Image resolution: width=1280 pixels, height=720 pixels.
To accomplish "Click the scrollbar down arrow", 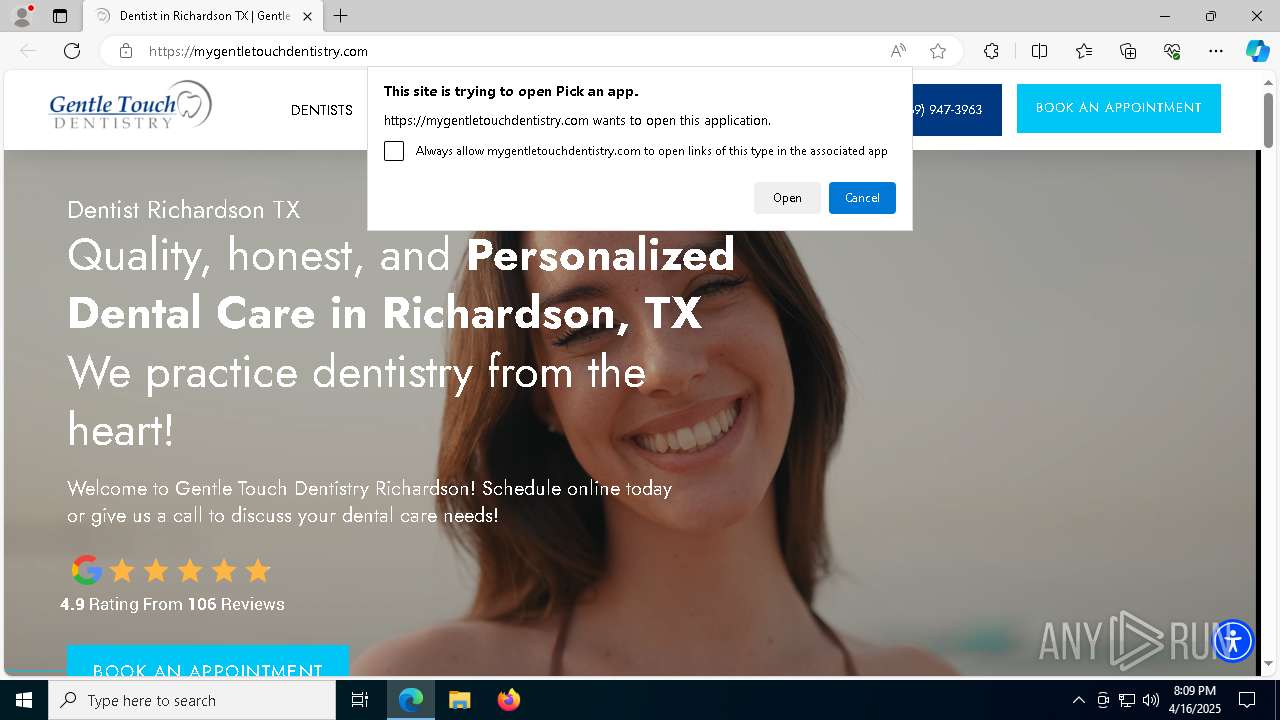I will [1269, 663].
